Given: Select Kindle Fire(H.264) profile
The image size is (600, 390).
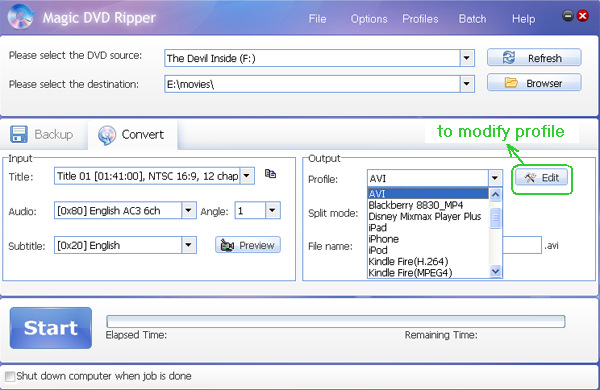Looking at the screenshot, I should pos(428,261).
